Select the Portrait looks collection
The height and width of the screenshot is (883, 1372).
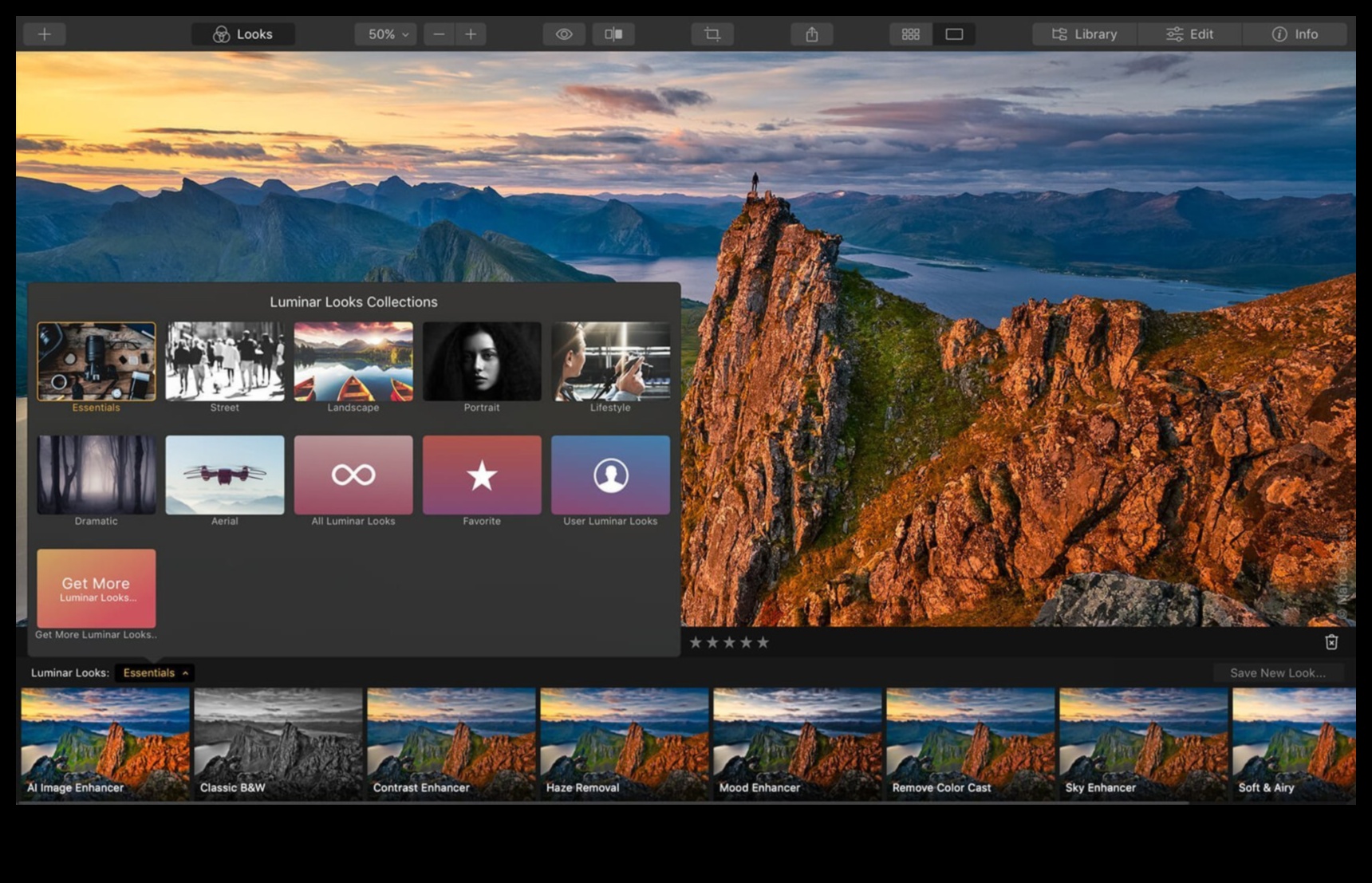[482, 361]
